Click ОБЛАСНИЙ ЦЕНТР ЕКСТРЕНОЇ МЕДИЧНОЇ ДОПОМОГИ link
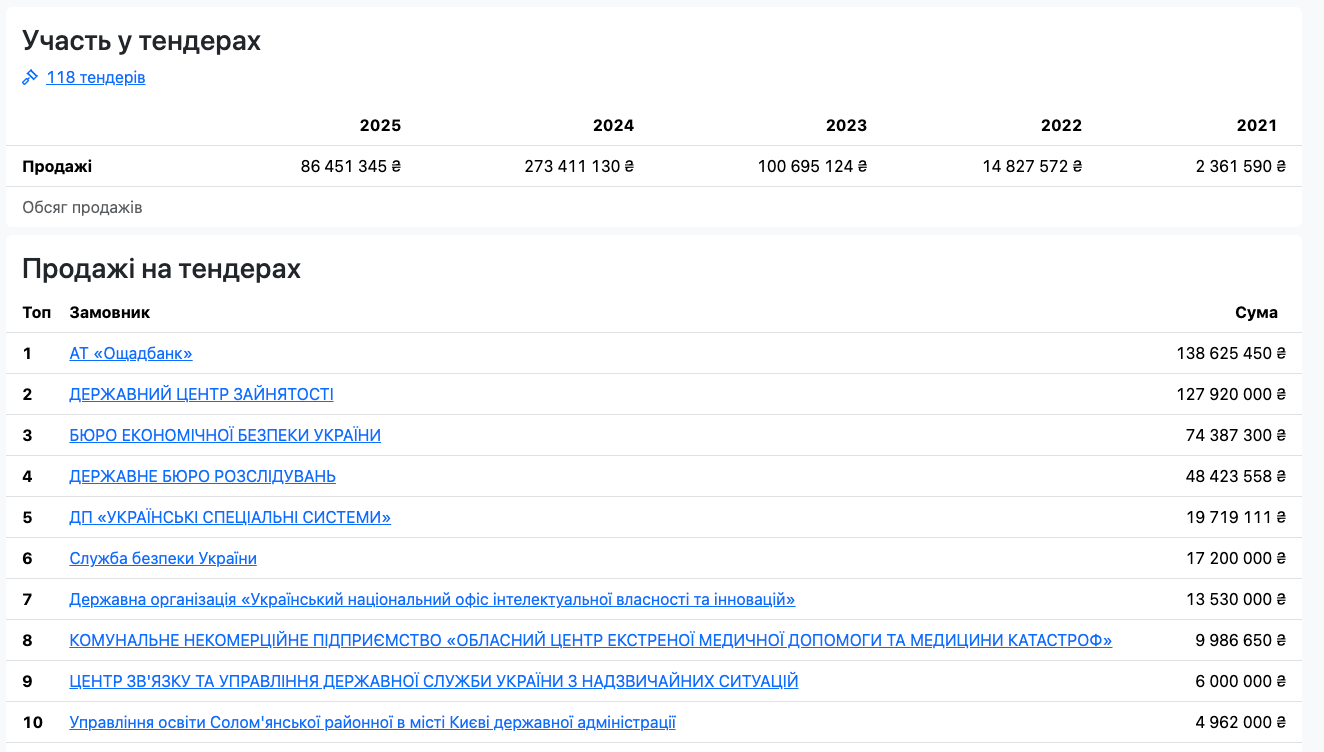The width and height of the screenshot is (1324, 752). coord(590,640)
